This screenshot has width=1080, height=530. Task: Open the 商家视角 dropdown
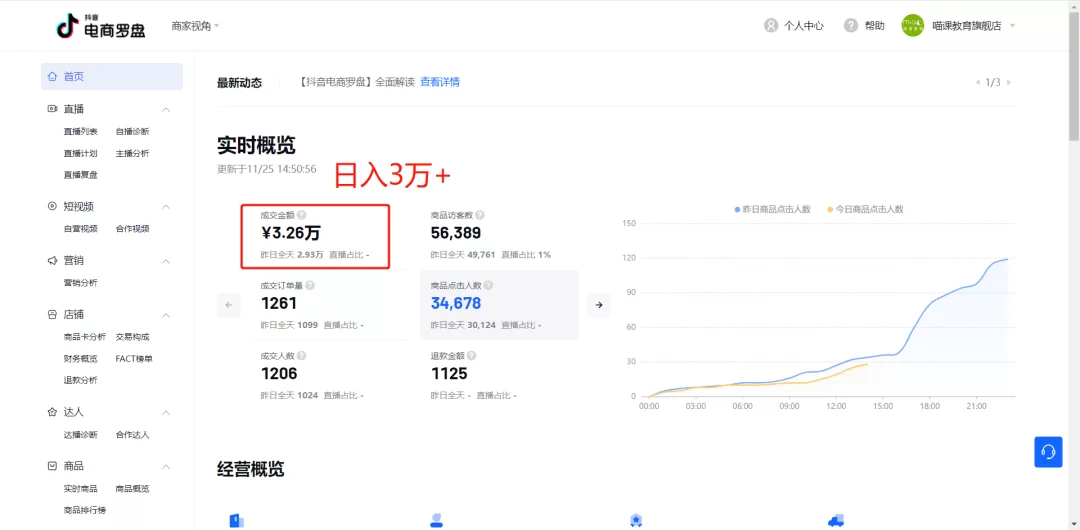point(195,26)
